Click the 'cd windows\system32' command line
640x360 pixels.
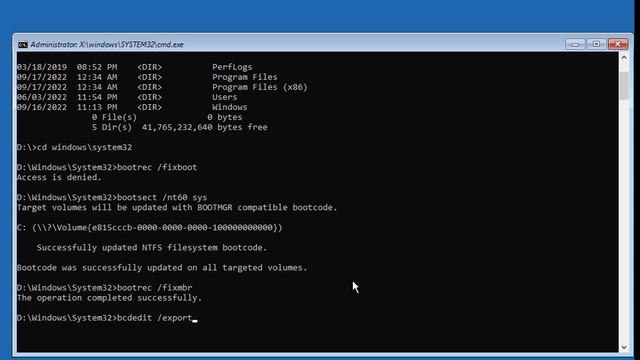click(x=74, y=147)
